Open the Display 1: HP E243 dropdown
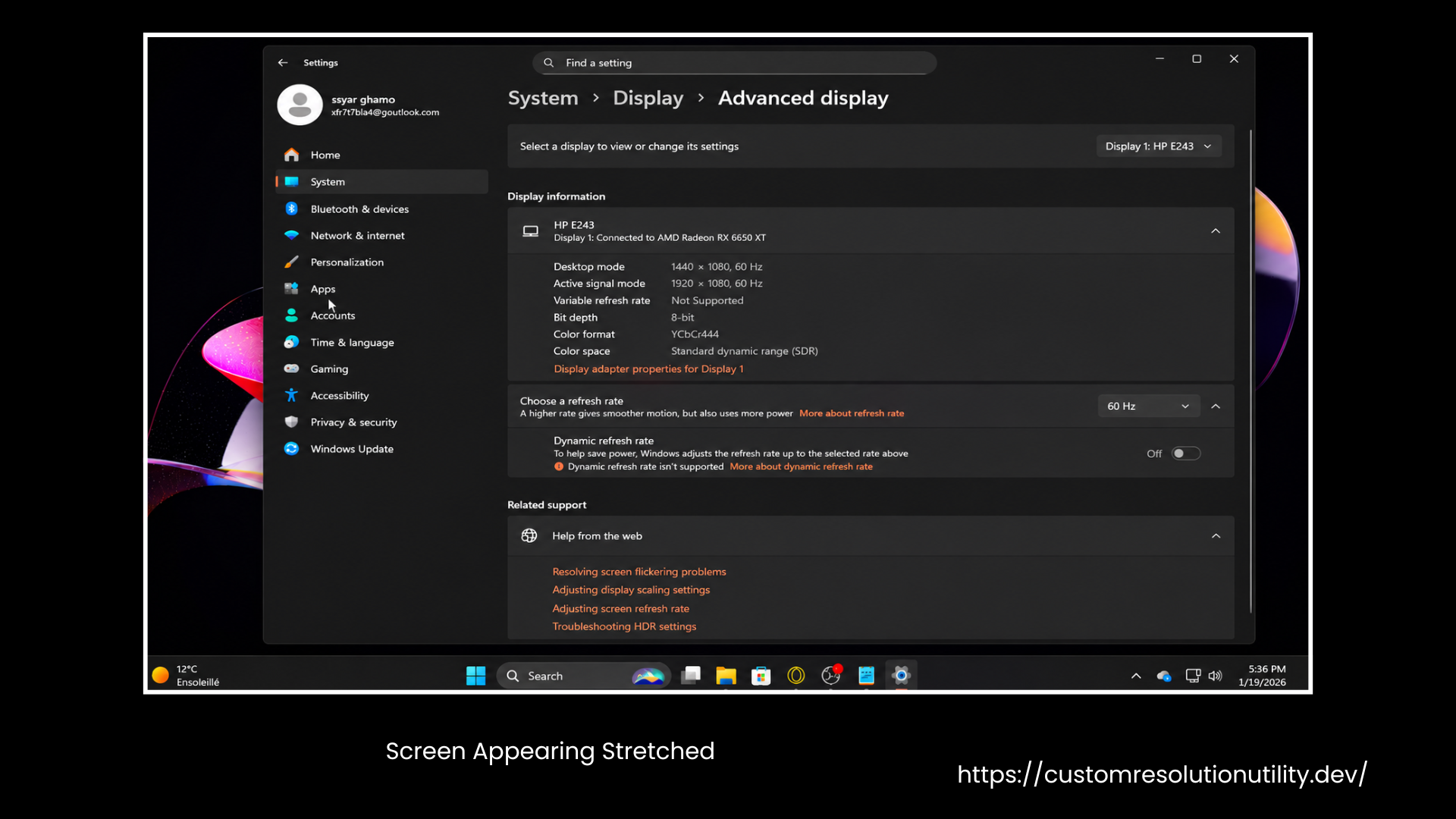The image size is (1456, 819). tap(1159, 146)
